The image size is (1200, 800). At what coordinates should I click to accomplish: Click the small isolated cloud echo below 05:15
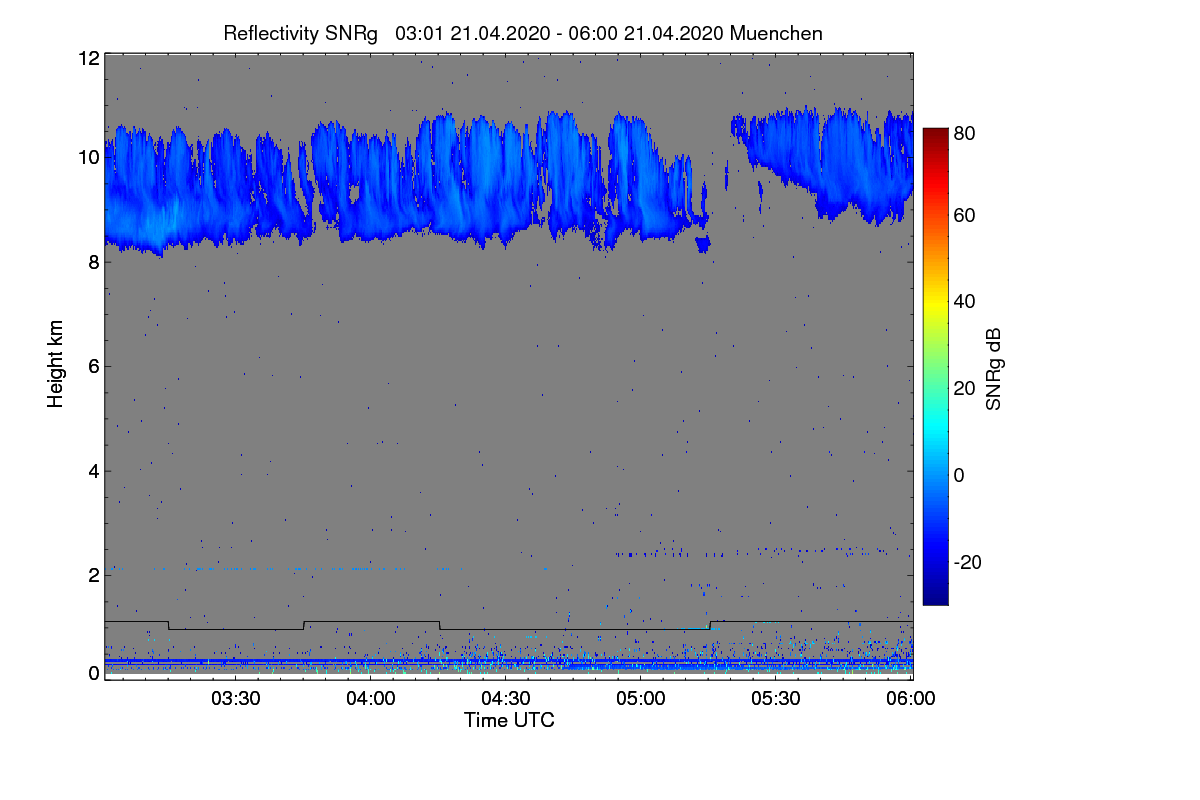tap(703, 244)
